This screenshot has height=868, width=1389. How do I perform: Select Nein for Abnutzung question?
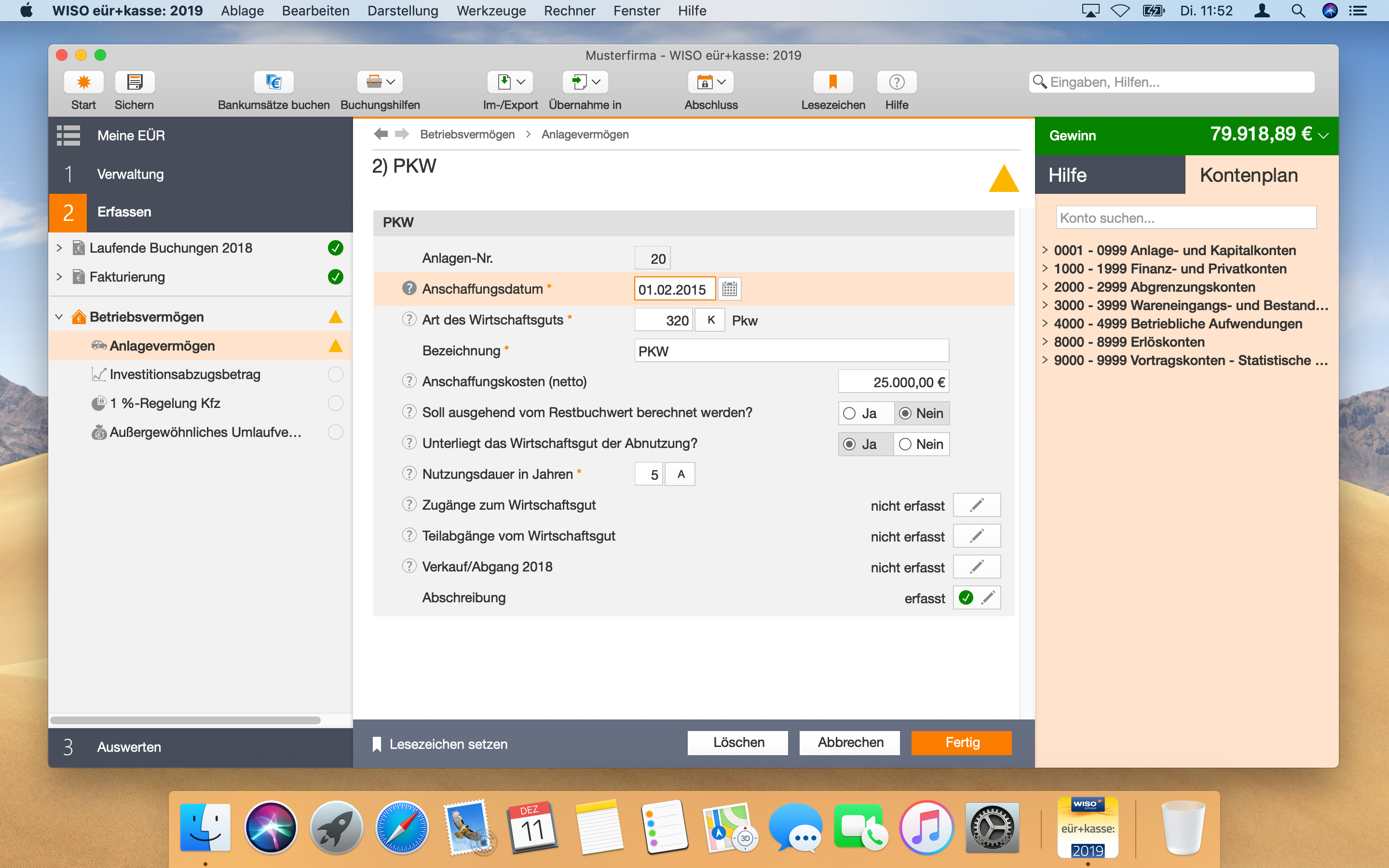(x=905, y=444)
